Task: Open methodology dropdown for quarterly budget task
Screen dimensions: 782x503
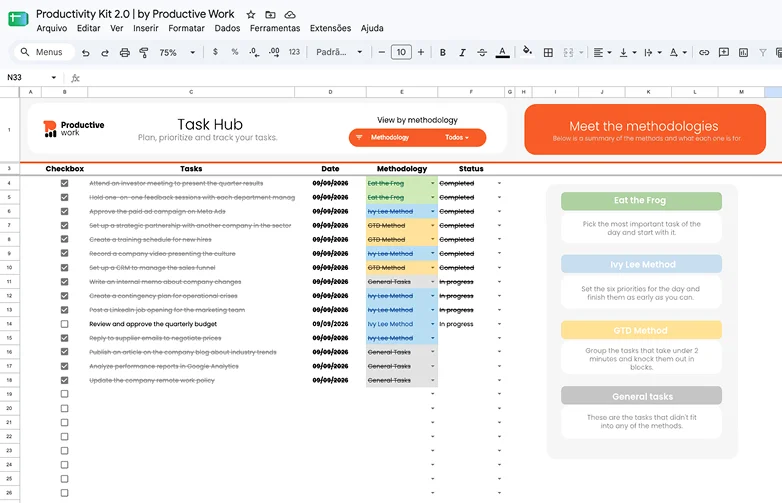Action: coord(432,324)
